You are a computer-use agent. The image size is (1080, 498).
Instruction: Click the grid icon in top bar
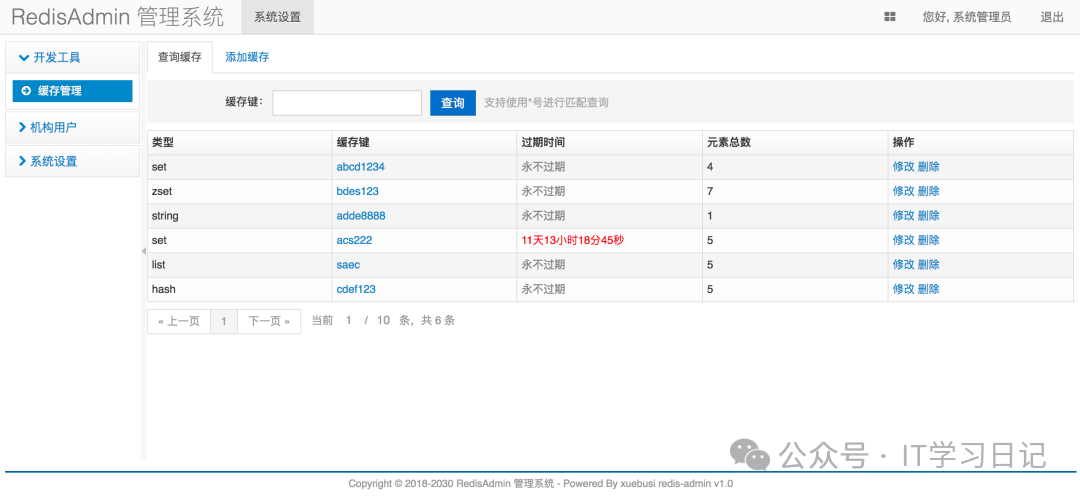(890, 17)
